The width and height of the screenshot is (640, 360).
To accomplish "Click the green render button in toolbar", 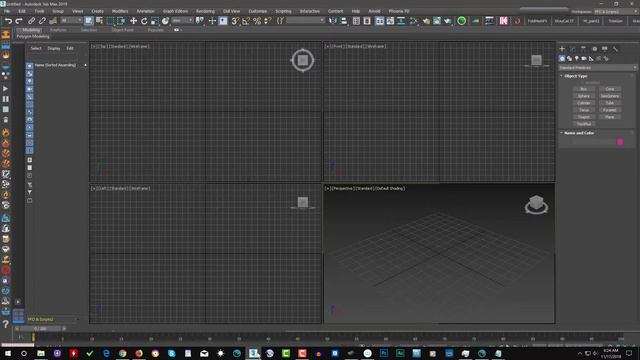I will (x=462, y=21).
